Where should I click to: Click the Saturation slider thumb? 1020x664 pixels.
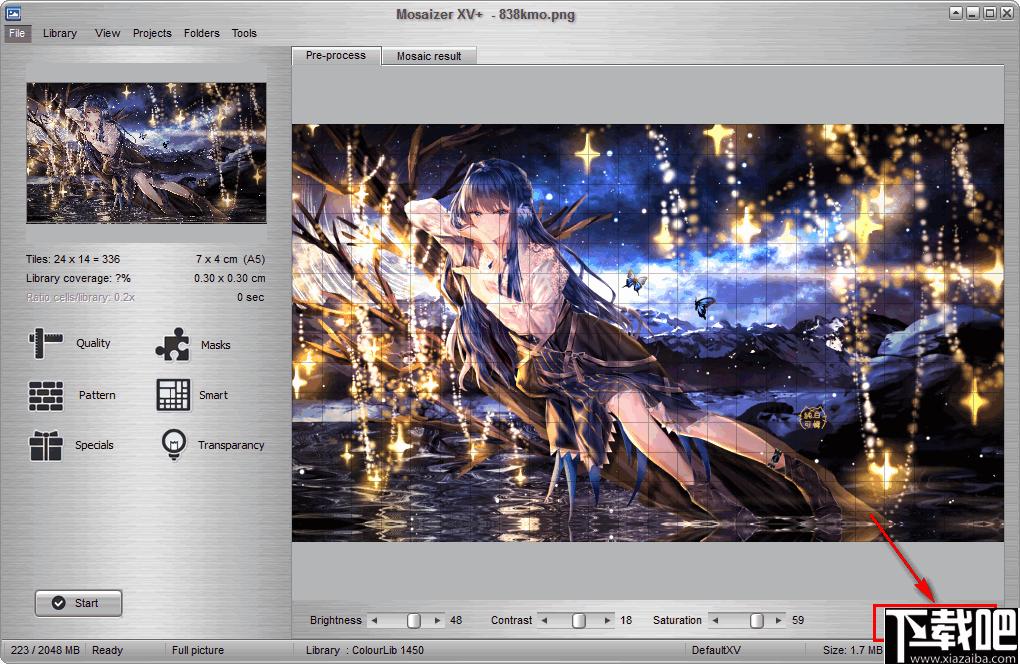(x=757, y=620)
